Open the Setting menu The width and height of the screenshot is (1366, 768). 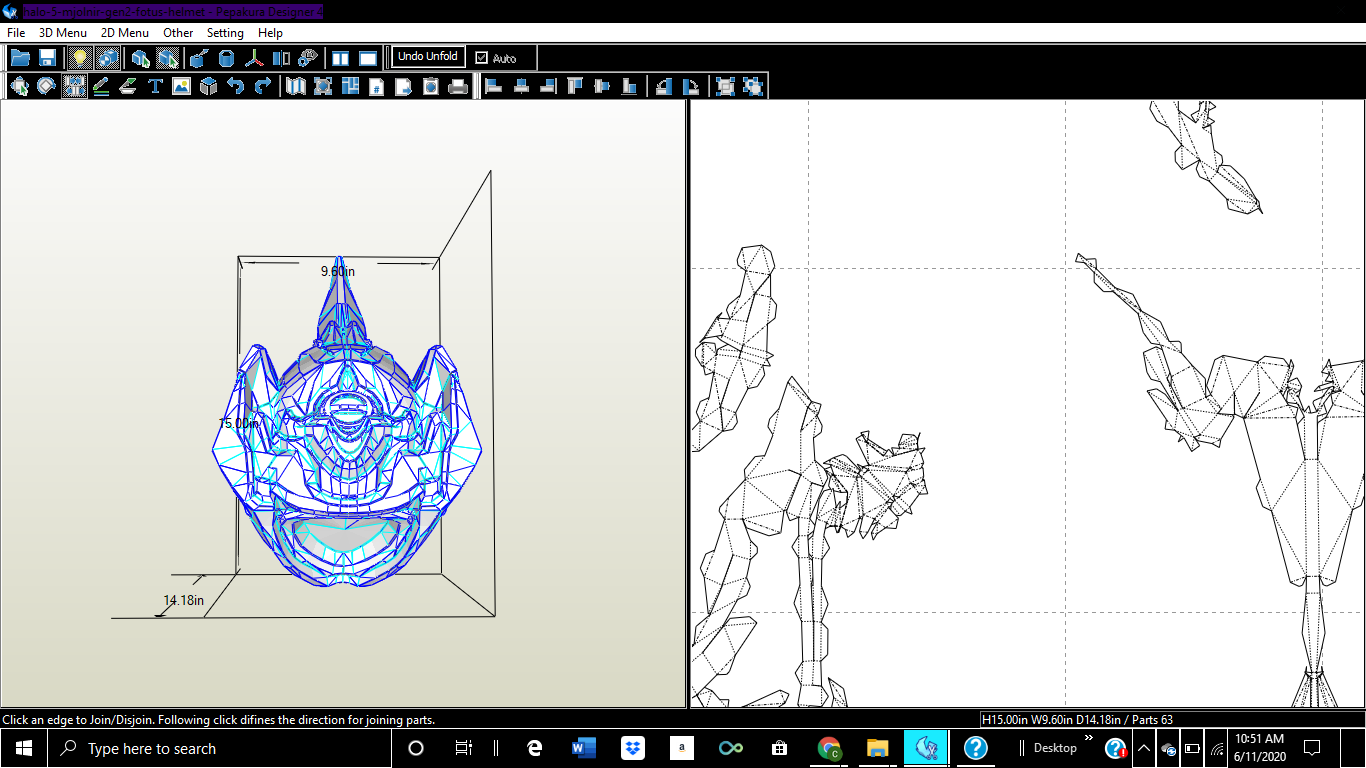coord(225,33)
